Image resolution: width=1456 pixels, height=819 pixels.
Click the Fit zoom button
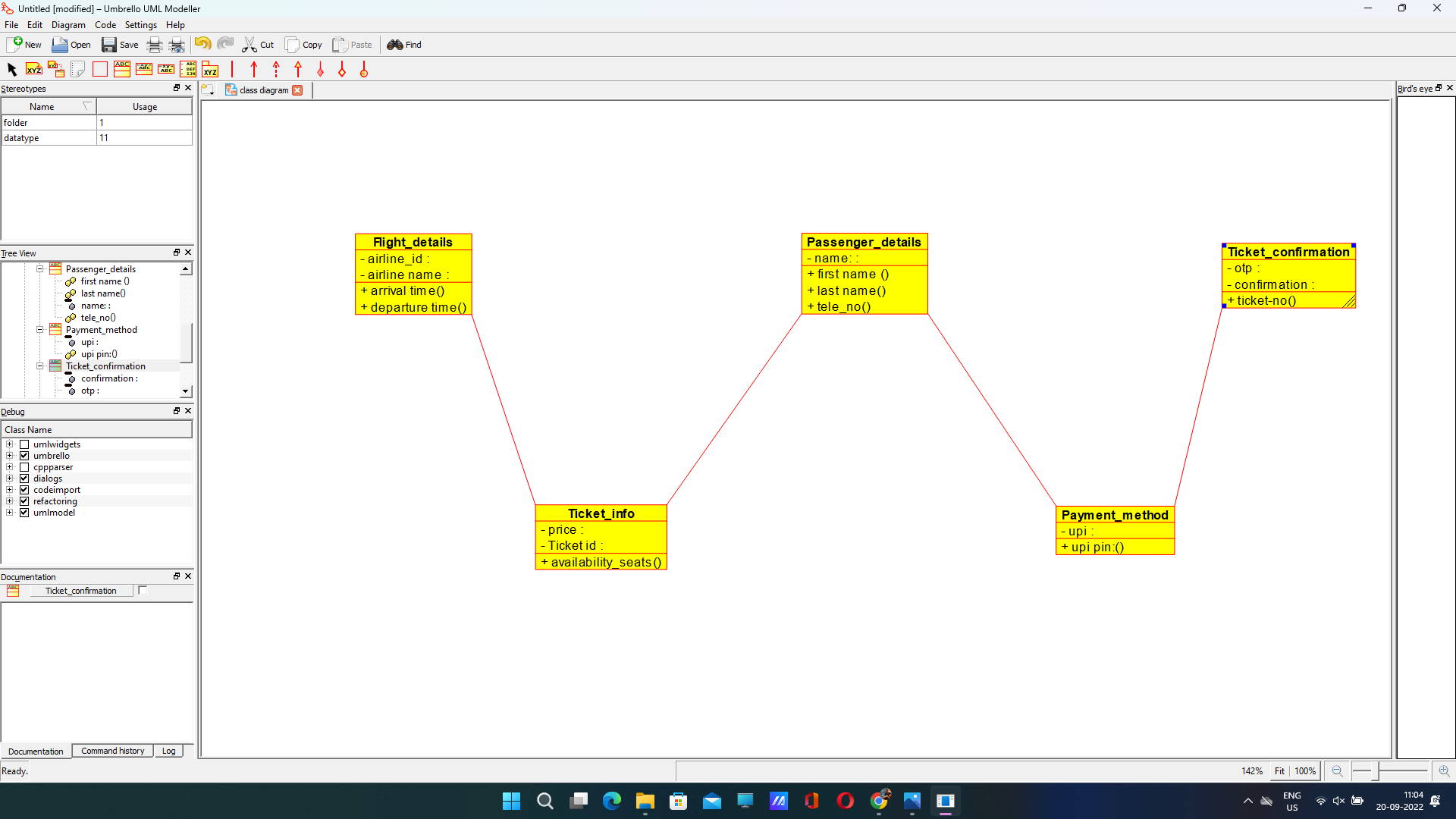pyautogui.click(x=1279, y=771)
